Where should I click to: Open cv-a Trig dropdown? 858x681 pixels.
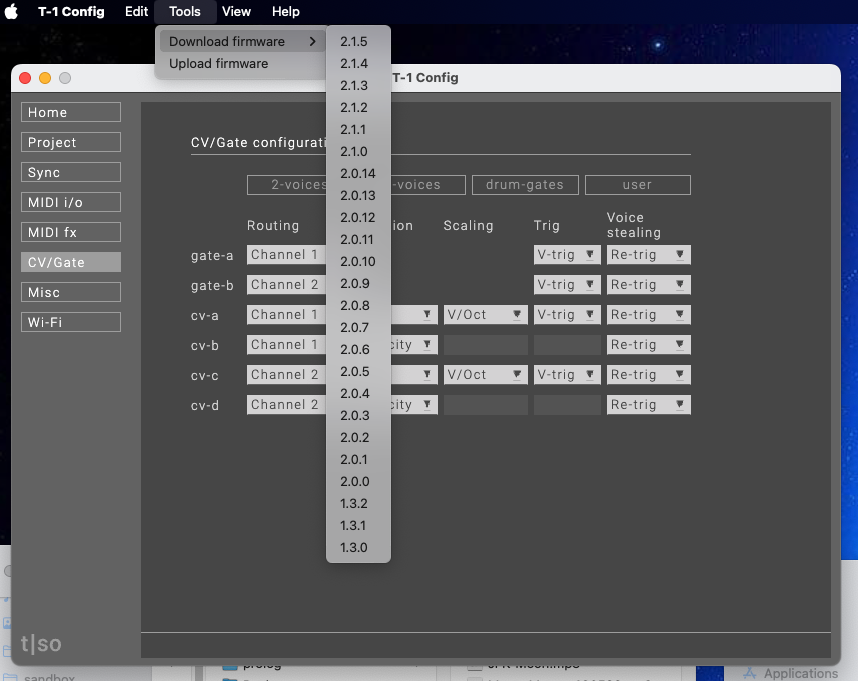pyautogui.click(x=567, y=315)
